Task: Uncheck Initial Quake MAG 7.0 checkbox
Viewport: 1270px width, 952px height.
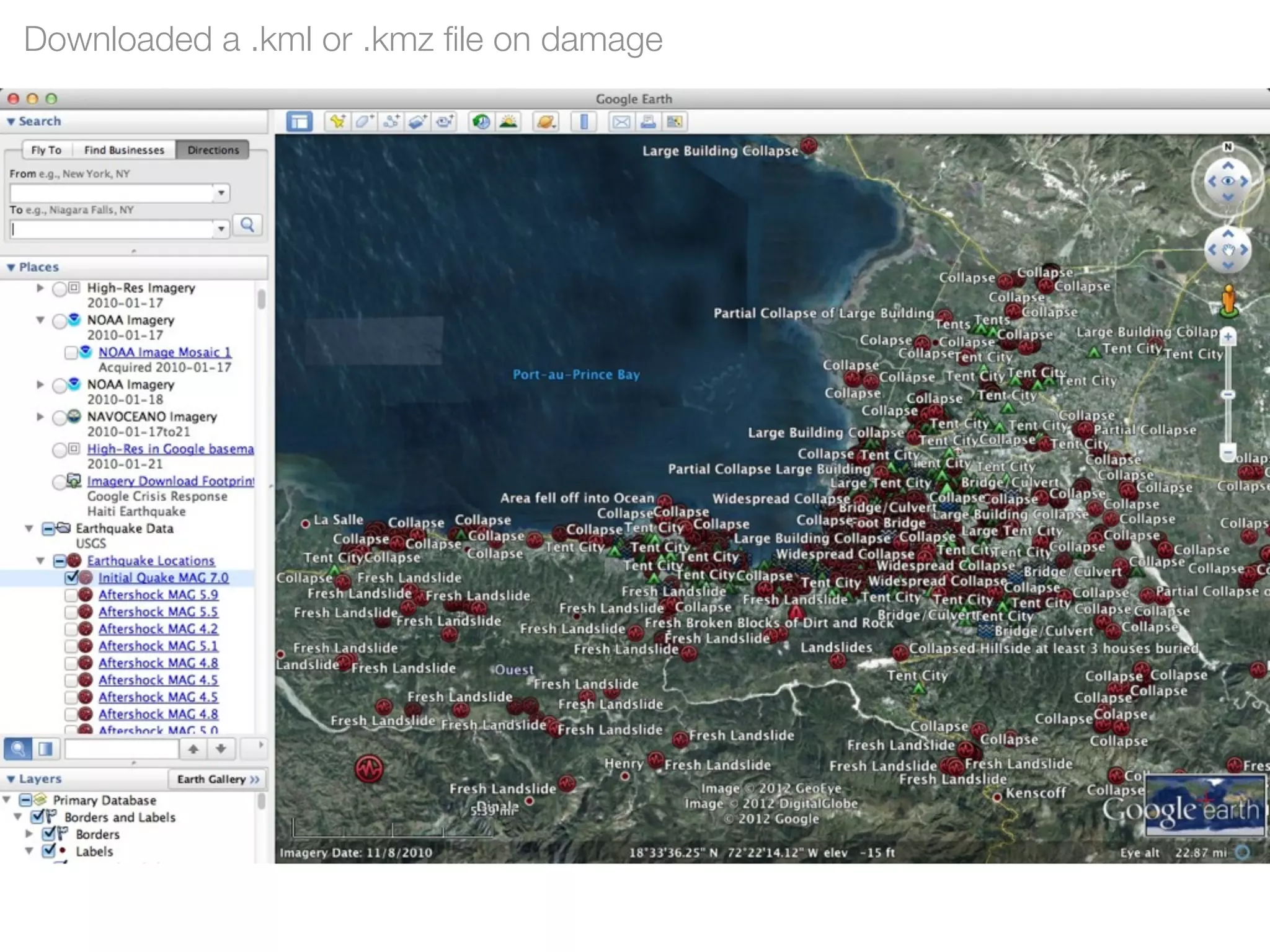Action: [x=71, y=578]
